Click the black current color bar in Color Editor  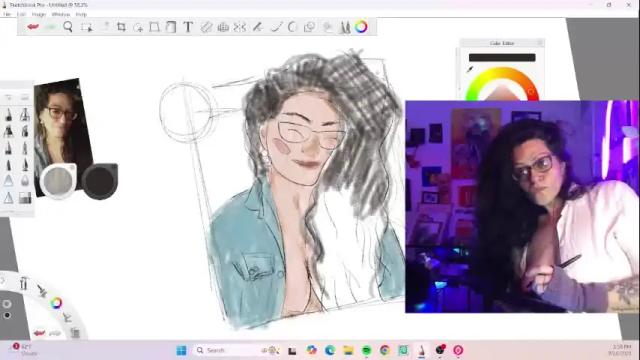pos(502,58)
